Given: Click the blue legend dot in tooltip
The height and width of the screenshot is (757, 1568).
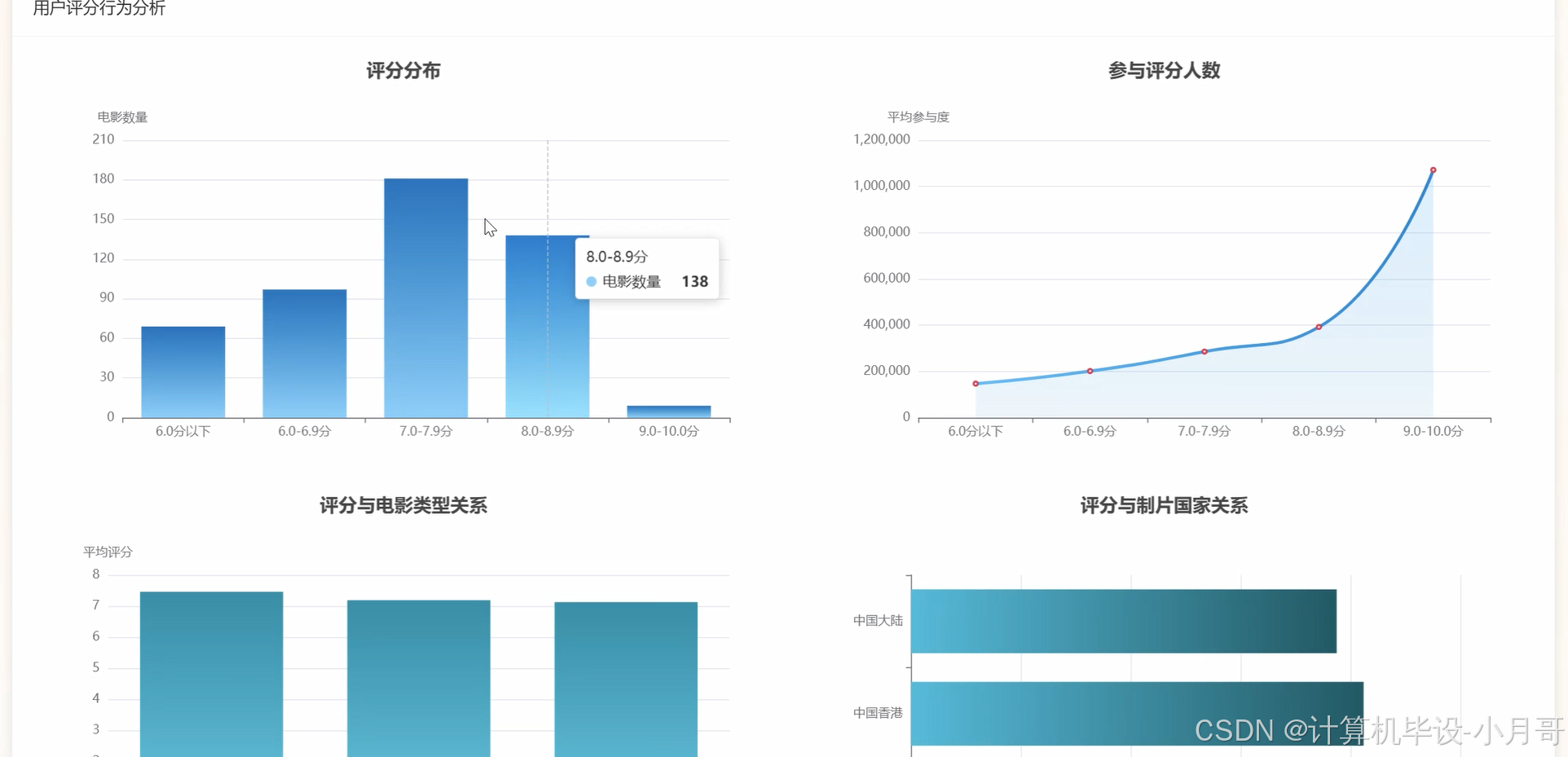Looking at the screenshot, I should pyautogui.click(x=592, y=282).
